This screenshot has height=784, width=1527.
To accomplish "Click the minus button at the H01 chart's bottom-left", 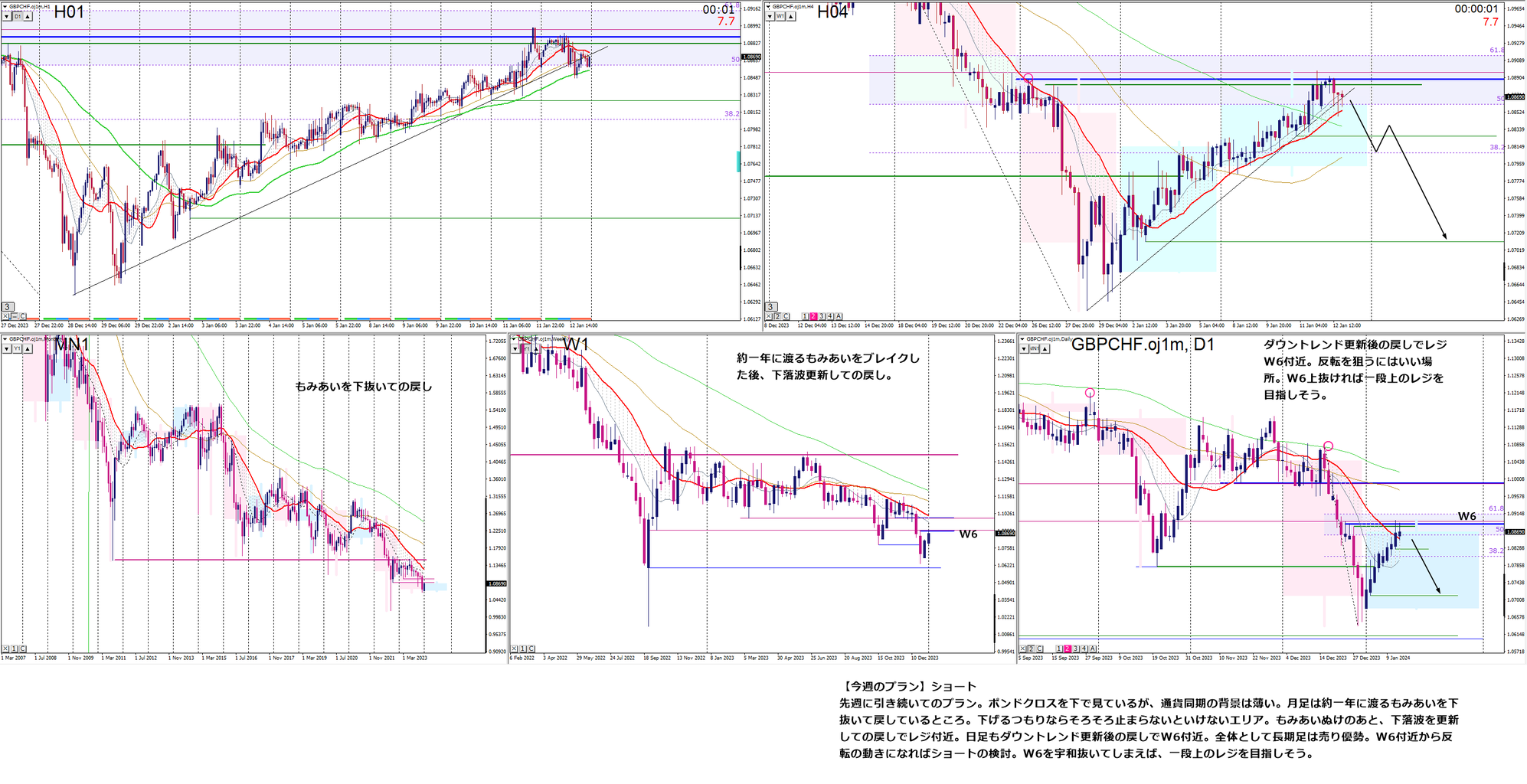I will pos(14,316).
